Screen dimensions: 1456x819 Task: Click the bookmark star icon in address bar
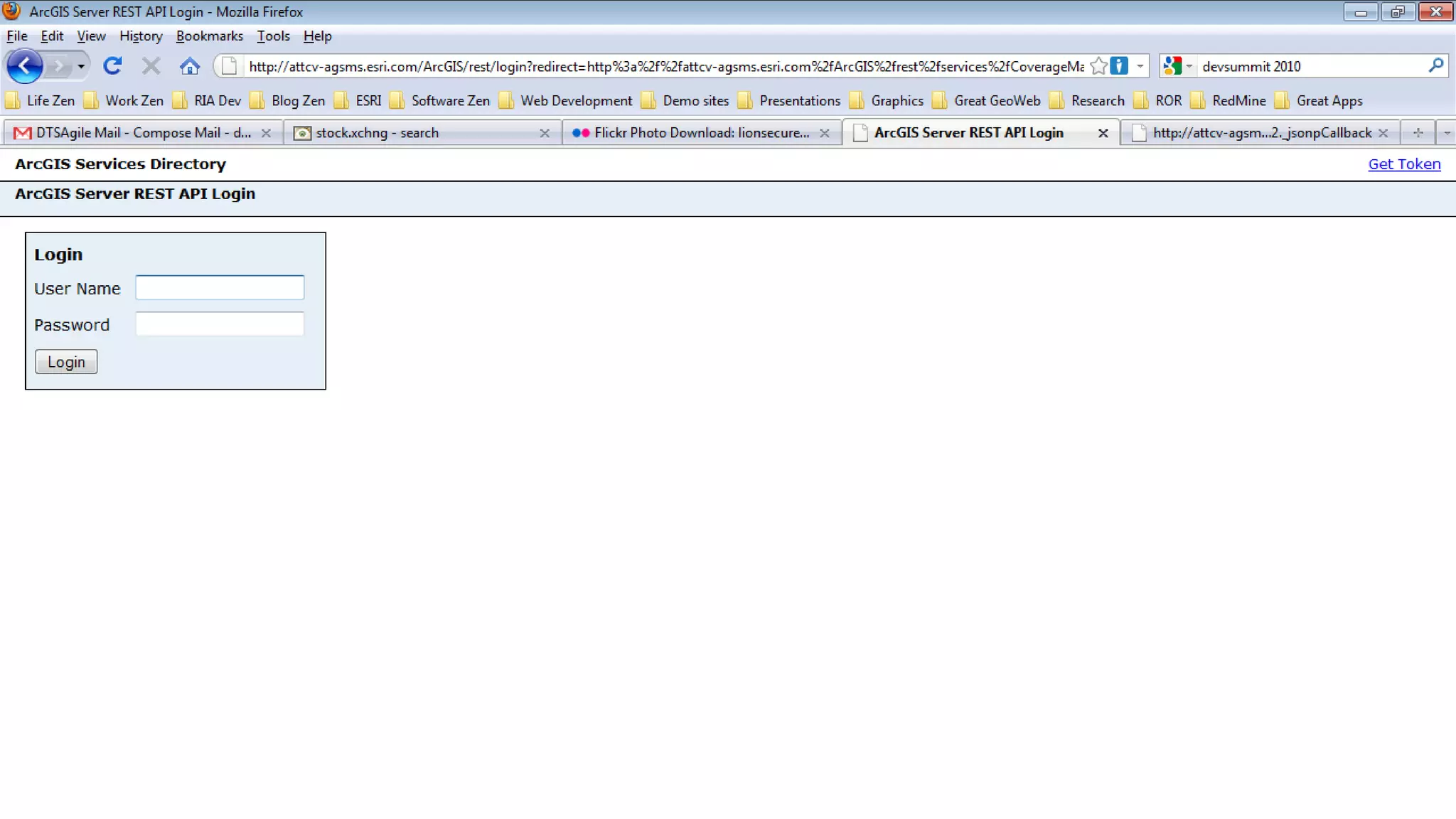(x=1098, y=66)
